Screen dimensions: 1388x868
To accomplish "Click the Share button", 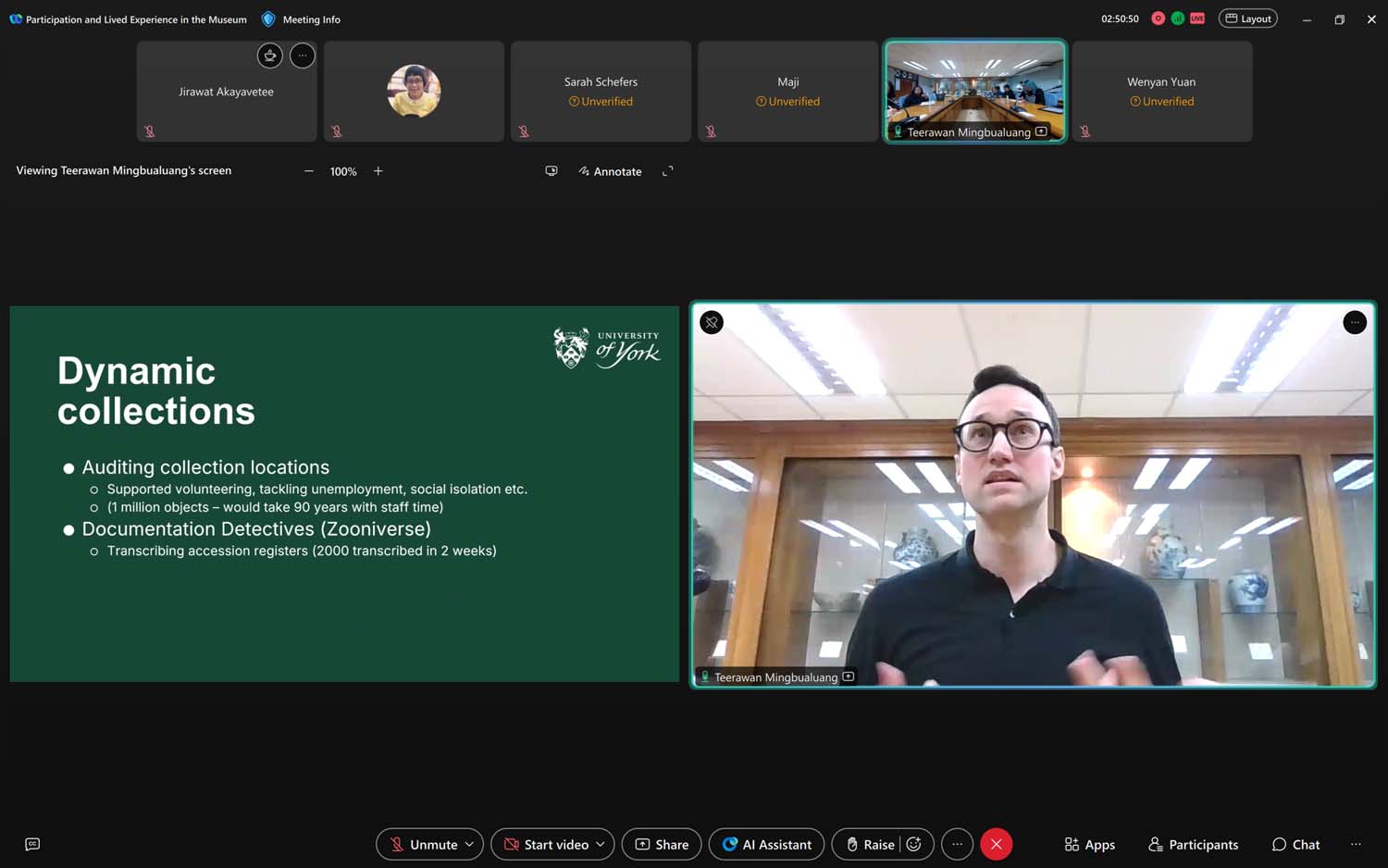I will [x=662, y=844].
